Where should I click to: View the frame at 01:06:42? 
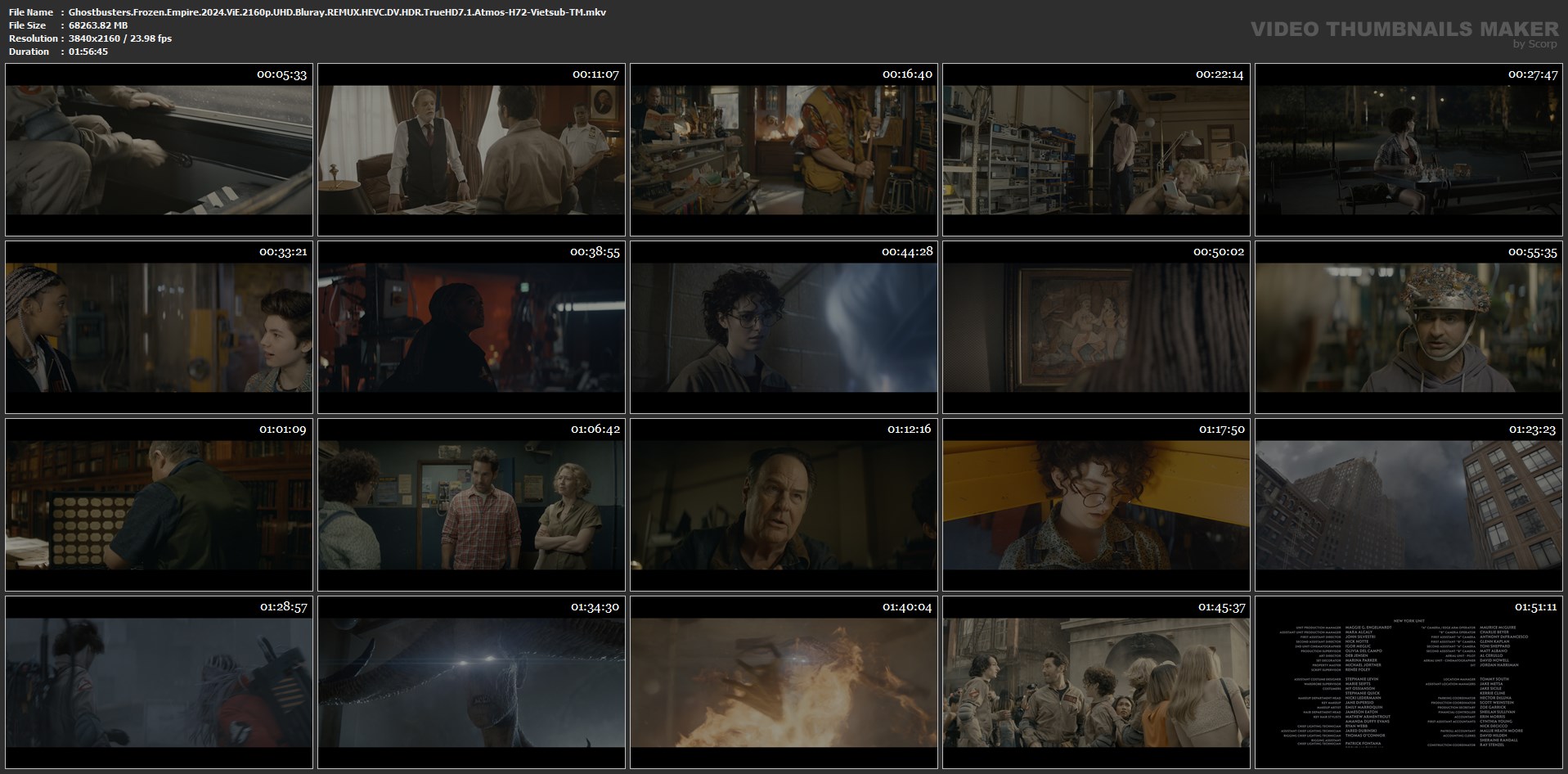(471, 505)
